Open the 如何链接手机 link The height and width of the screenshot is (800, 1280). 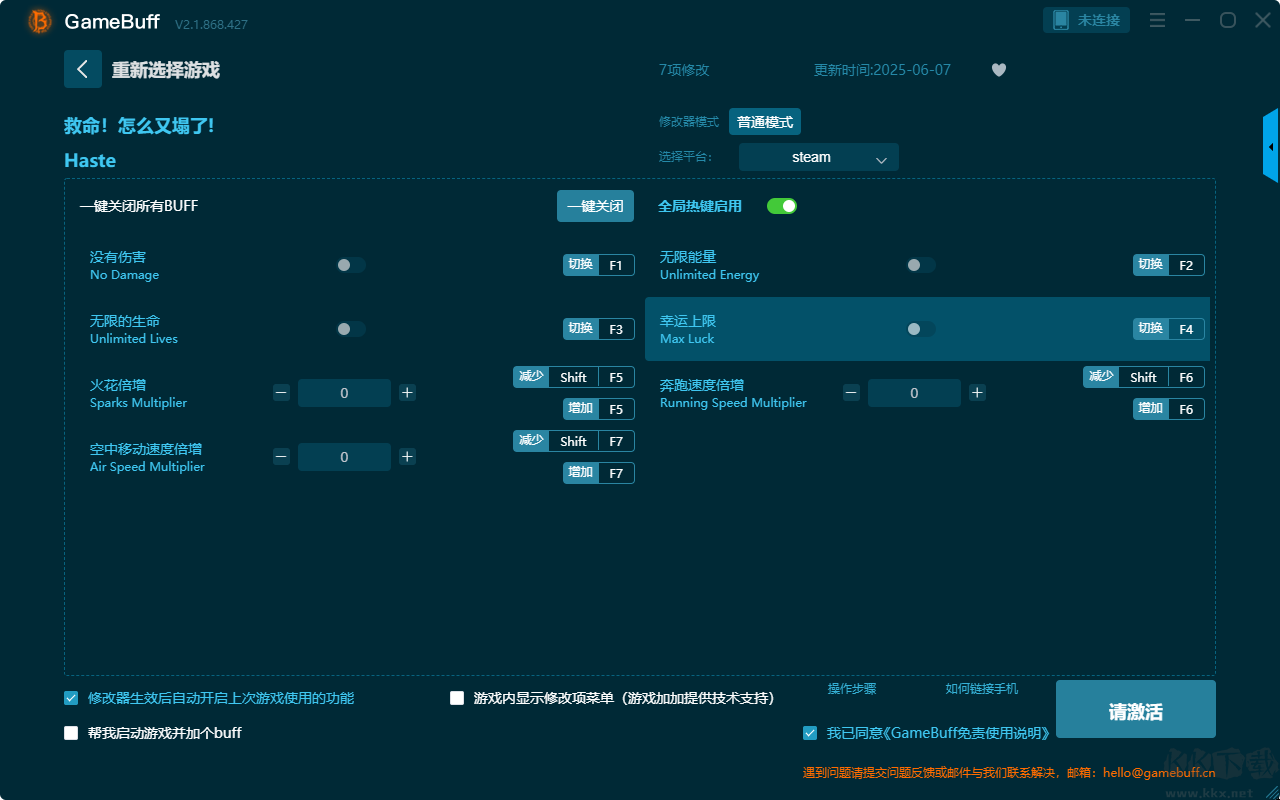coord(982,689)
